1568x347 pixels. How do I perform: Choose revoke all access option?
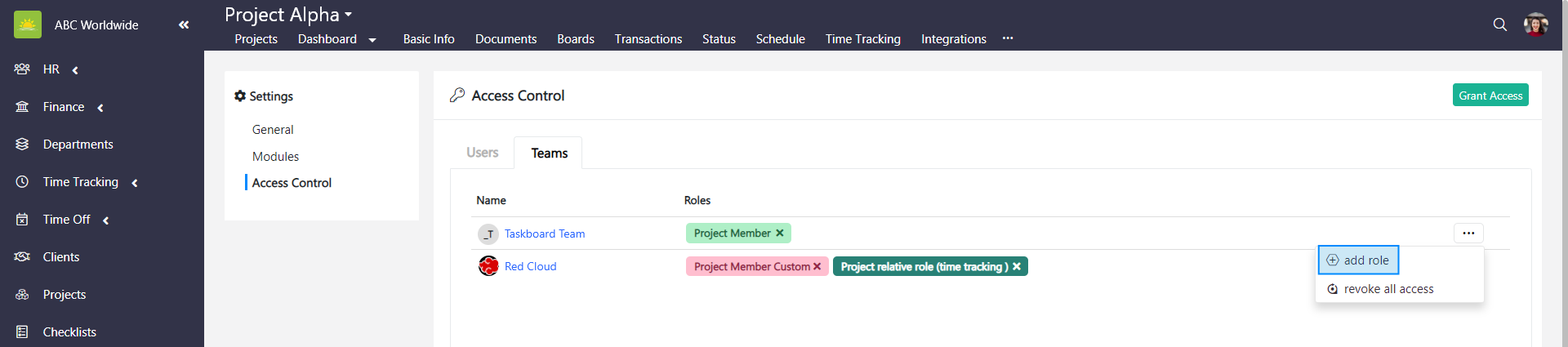1388,289
